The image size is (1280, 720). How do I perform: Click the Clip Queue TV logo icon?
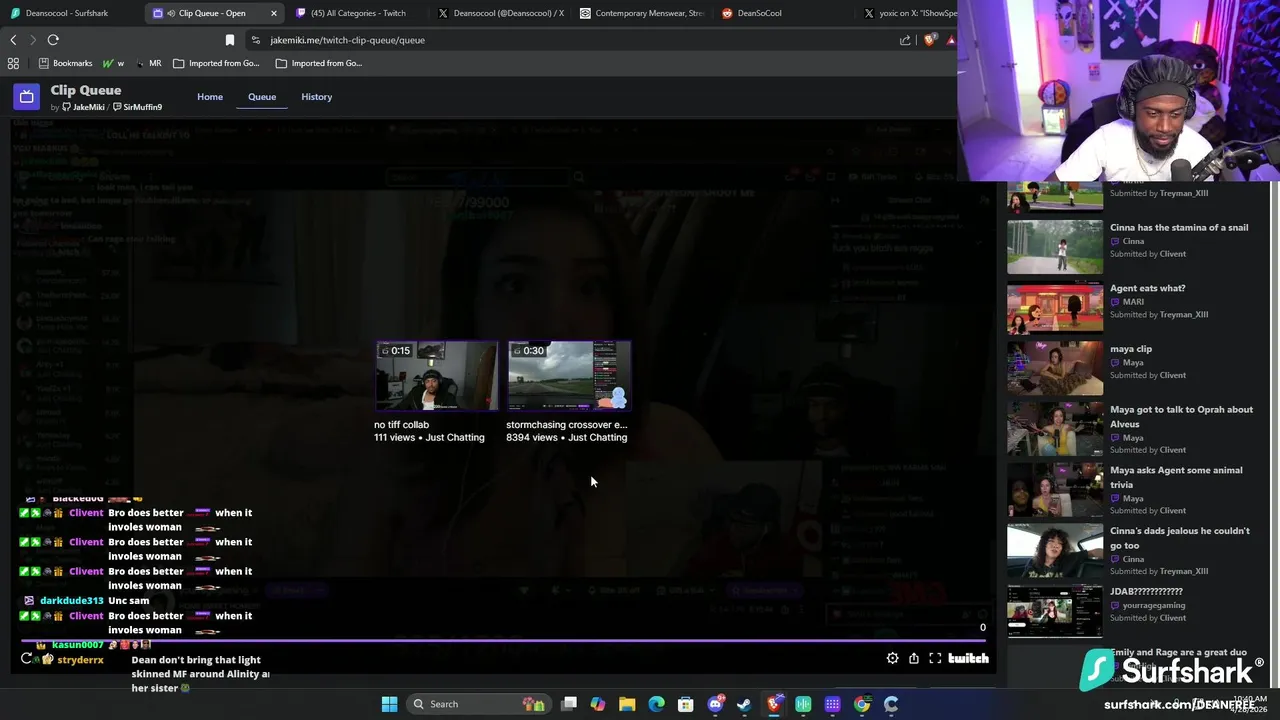(x=27, y=97)
